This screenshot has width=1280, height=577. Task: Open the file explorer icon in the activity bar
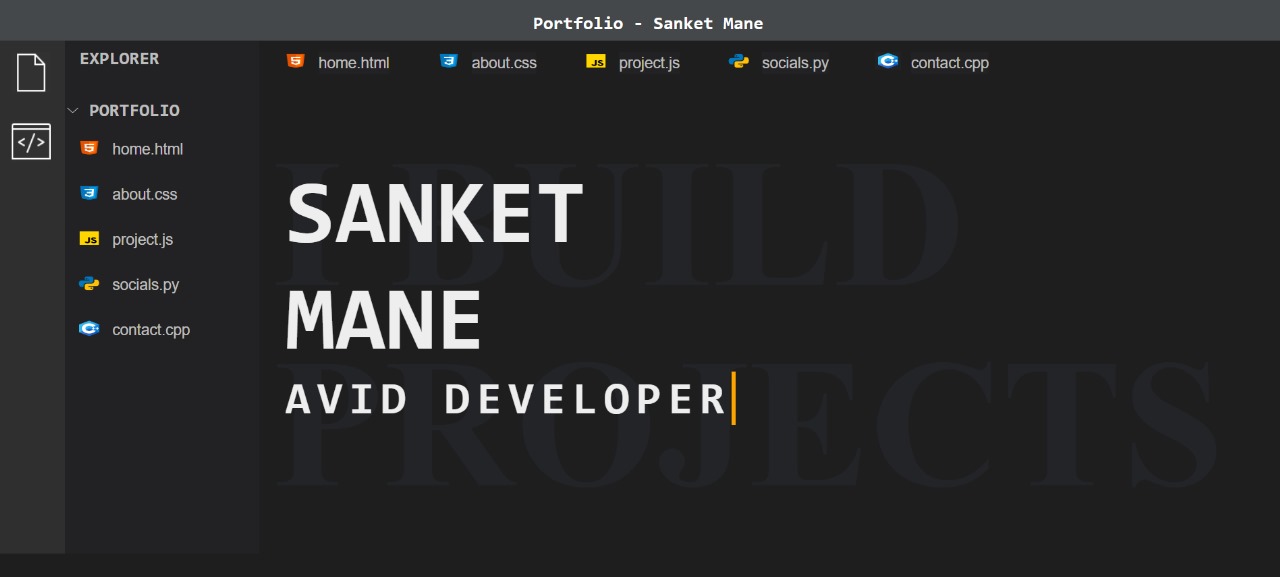[x=31, y=71]
